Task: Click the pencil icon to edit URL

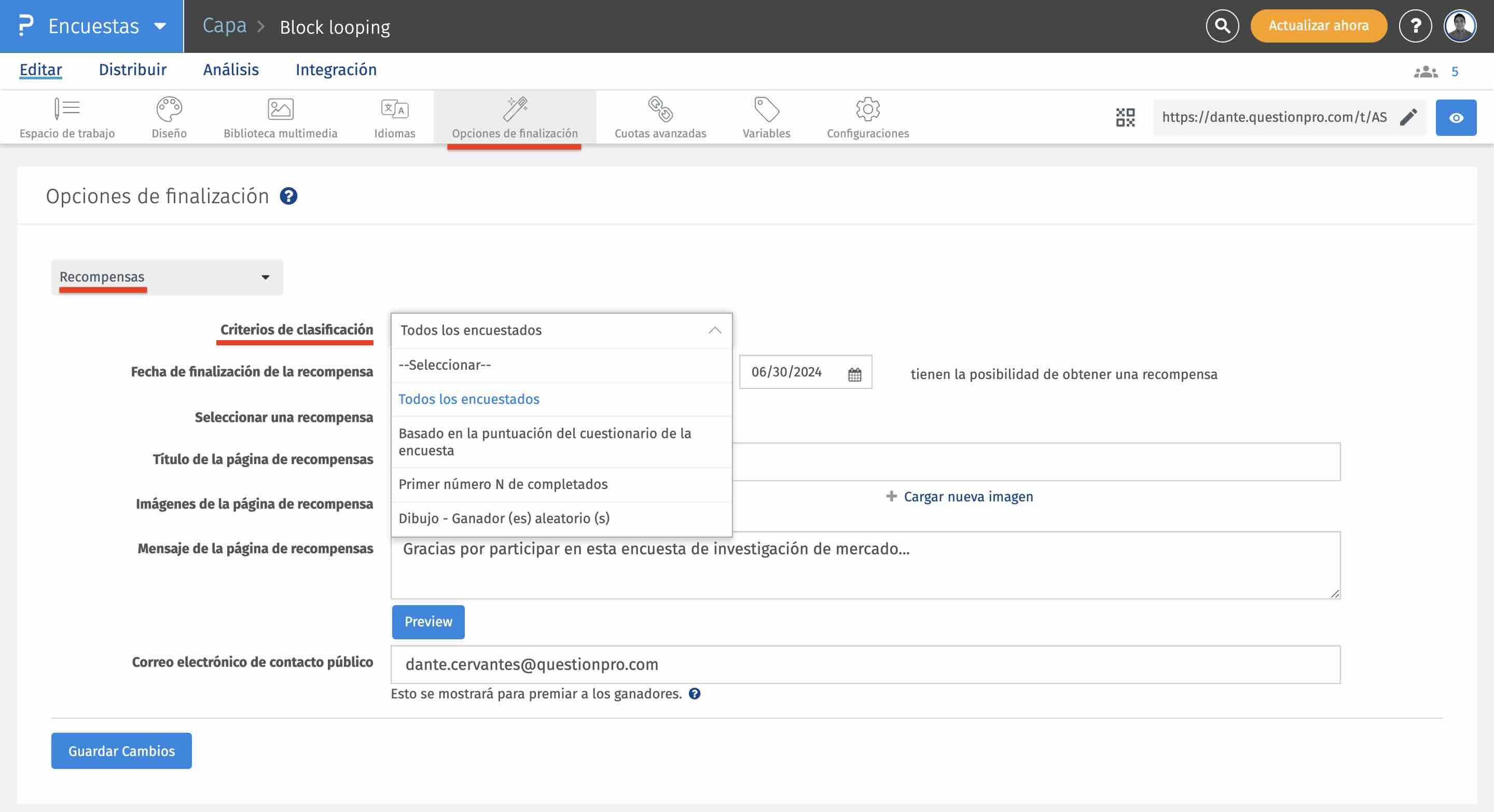Action: click(x=1408, y=118)
